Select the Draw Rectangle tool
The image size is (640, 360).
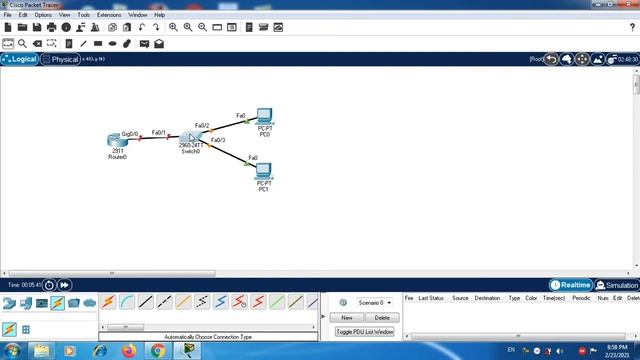click(x=98, y=44)
